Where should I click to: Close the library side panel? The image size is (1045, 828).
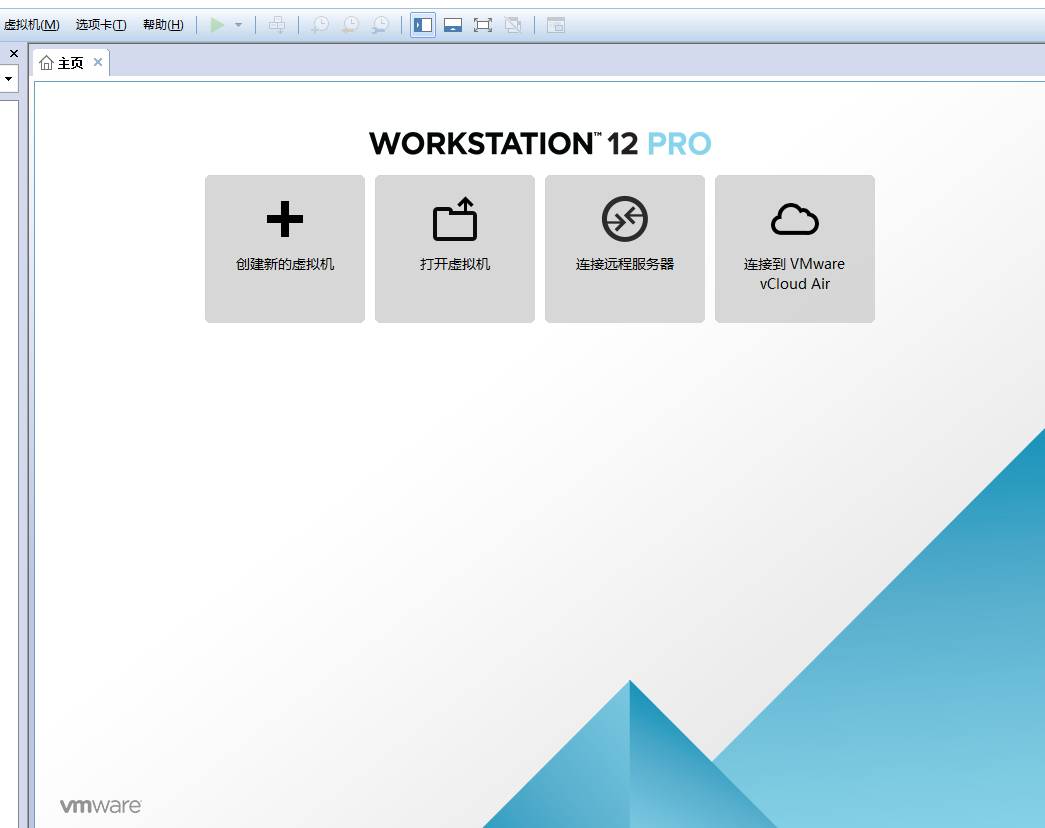coord(13,53)
